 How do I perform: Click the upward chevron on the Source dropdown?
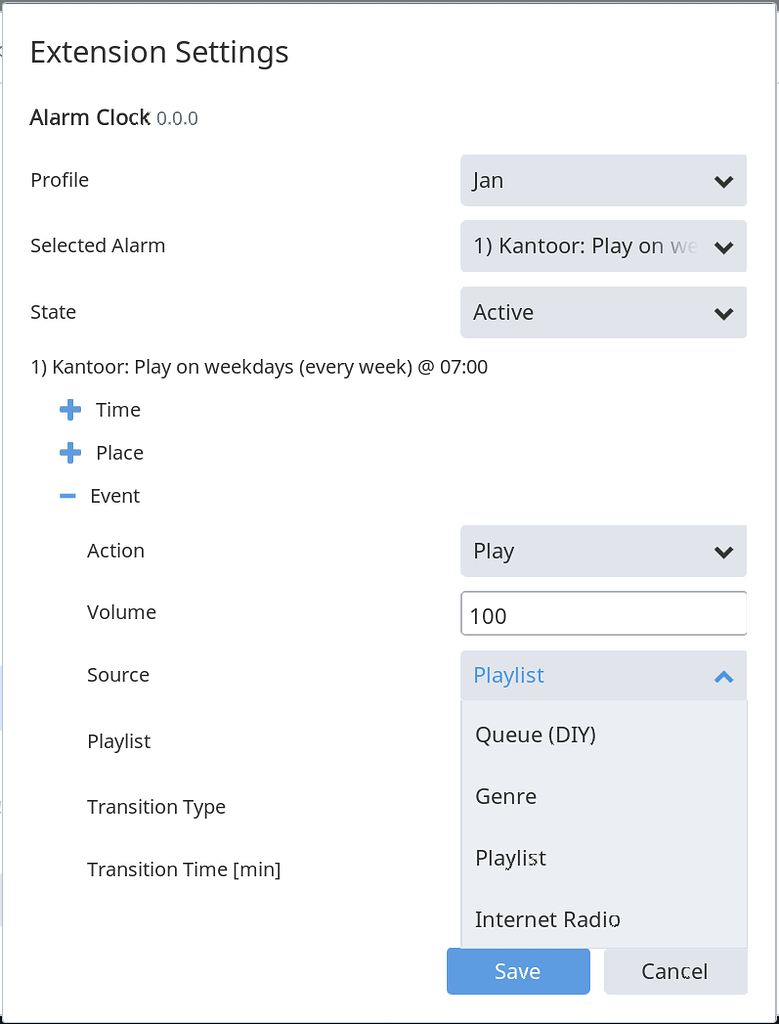[723, 677]
